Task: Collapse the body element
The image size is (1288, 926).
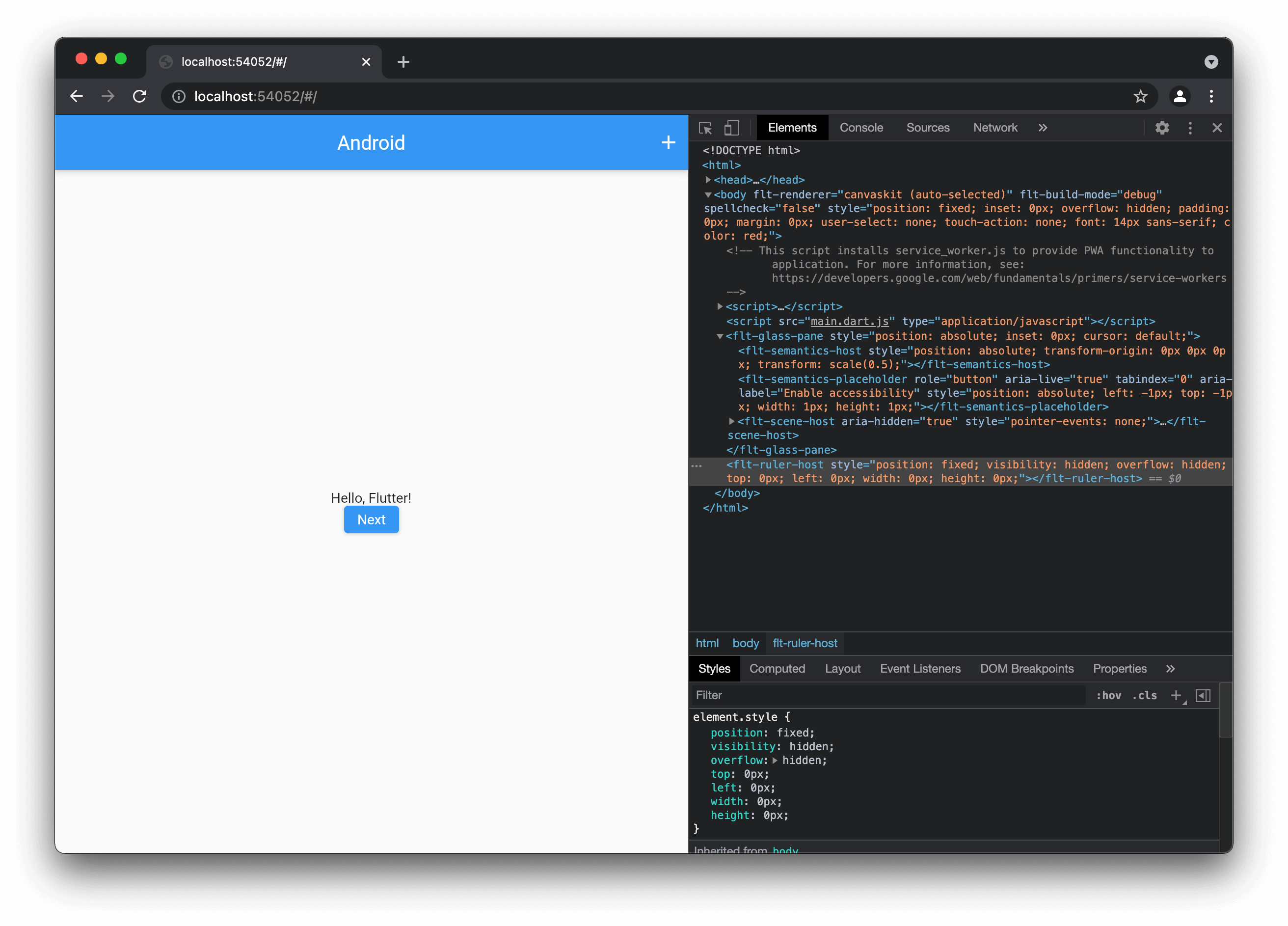Action: (x=708, y=194)
